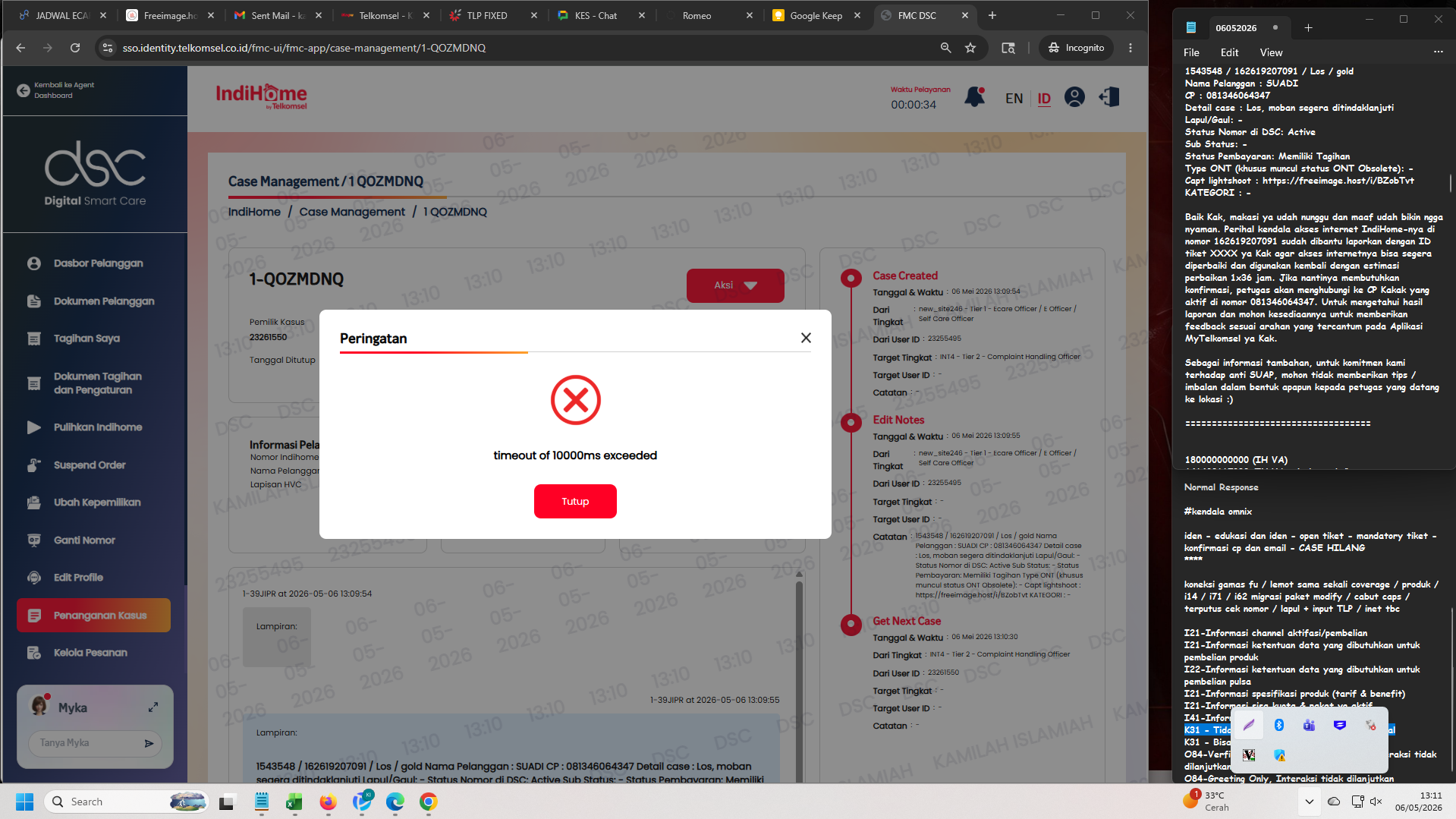This screenshot has height=819, width=1456.
Task: Open the notification bell icon
Action: coord(974,97)
